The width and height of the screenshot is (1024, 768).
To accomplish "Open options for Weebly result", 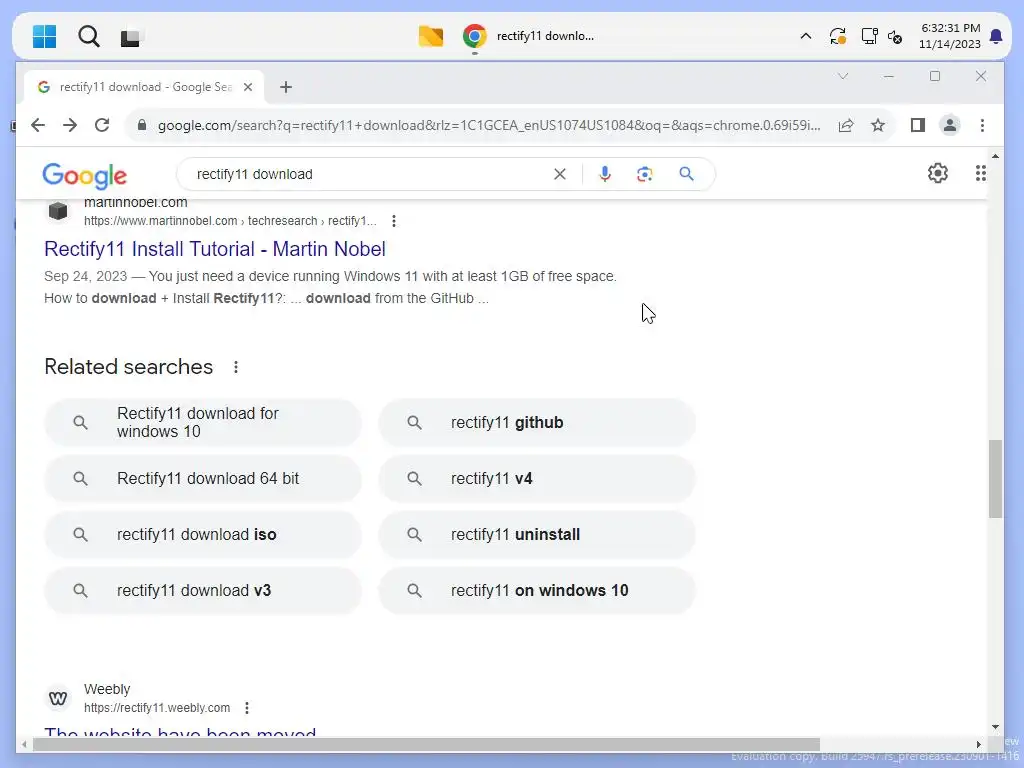I will click(247, 708).
